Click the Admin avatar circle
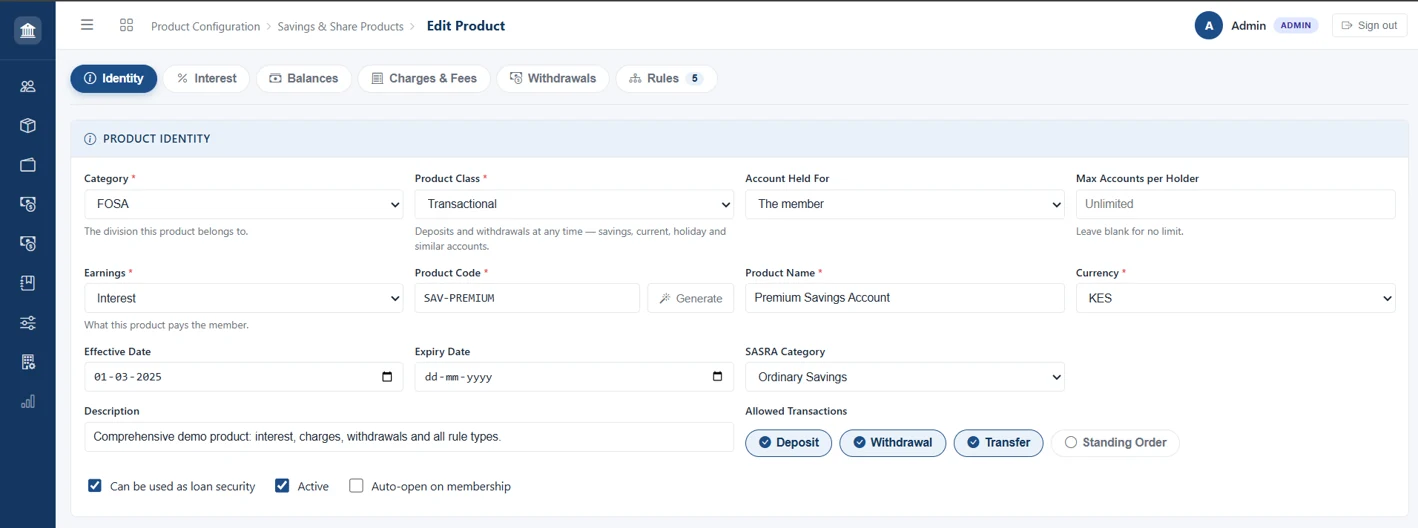Image resolution: width=1418 pixels, height=528 pixels. (x=1208, y=26)
